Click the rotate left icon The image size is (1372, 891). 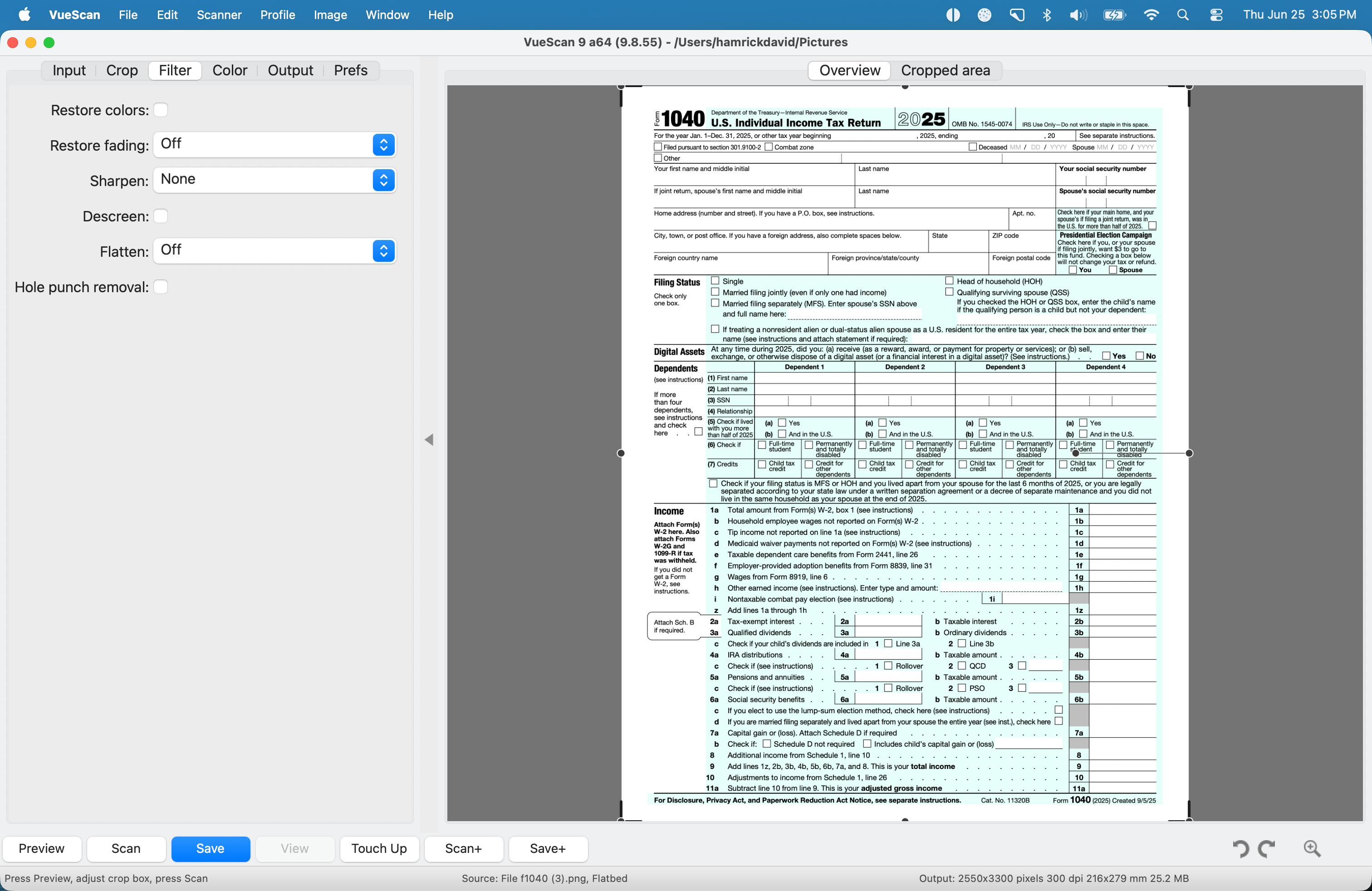[x=1240, y=848]
